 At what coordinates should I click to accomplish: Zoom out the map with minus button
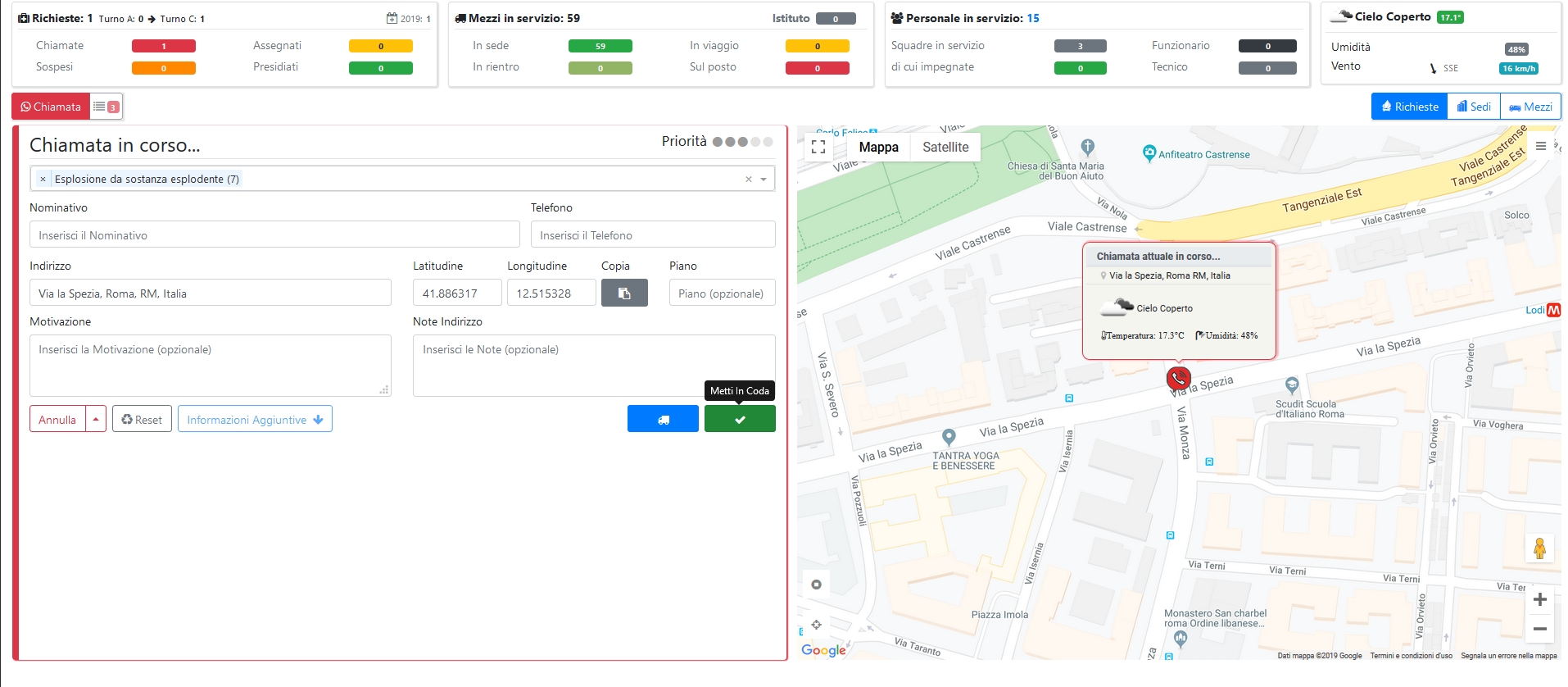[x=1539, y=629]
